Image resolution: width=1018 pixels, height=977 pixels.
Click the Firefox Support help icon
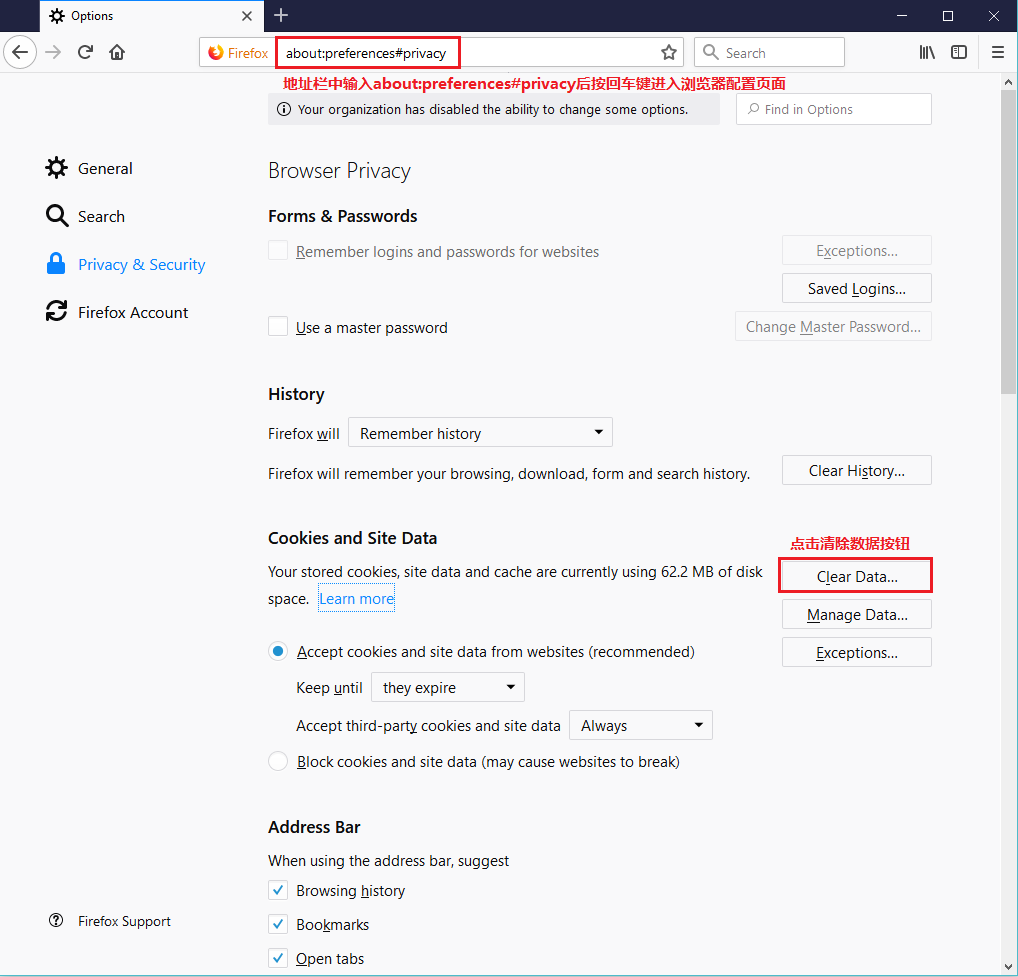(56, 921)
